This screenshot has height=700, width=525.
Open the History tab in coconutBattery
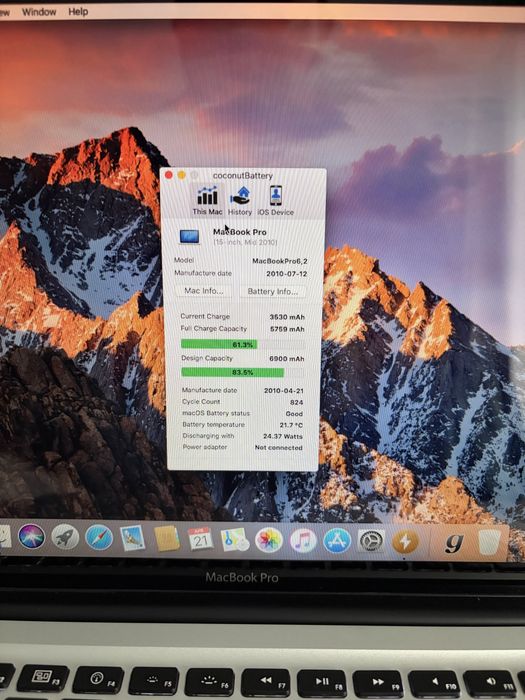(240, 200)
